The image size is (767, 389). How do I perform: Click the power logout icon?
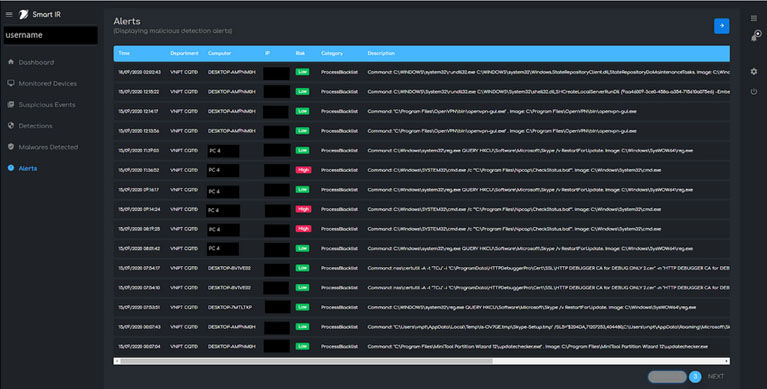[x=754, y=92]
